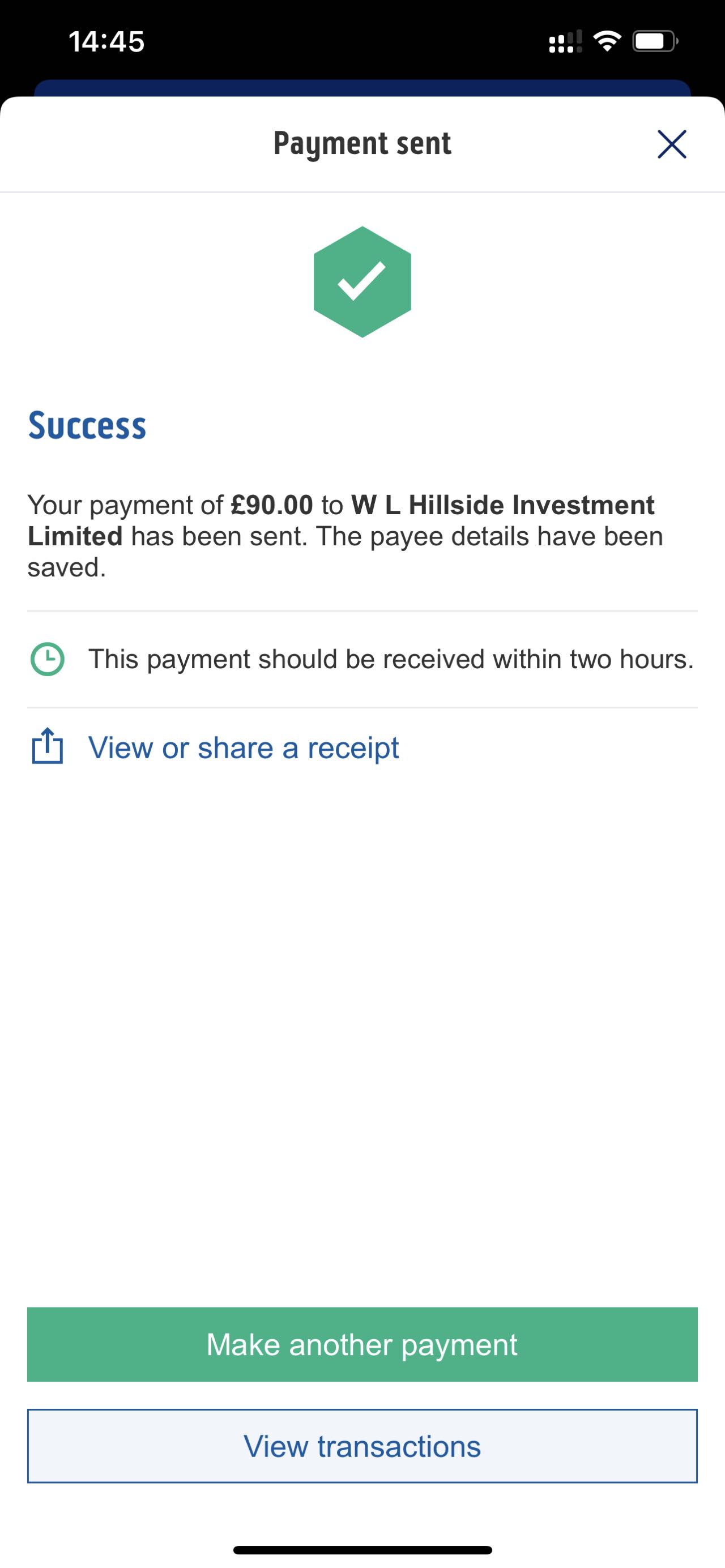Click the cellular signal icon
Screen dimensions: 725x1568
point(565,42)
